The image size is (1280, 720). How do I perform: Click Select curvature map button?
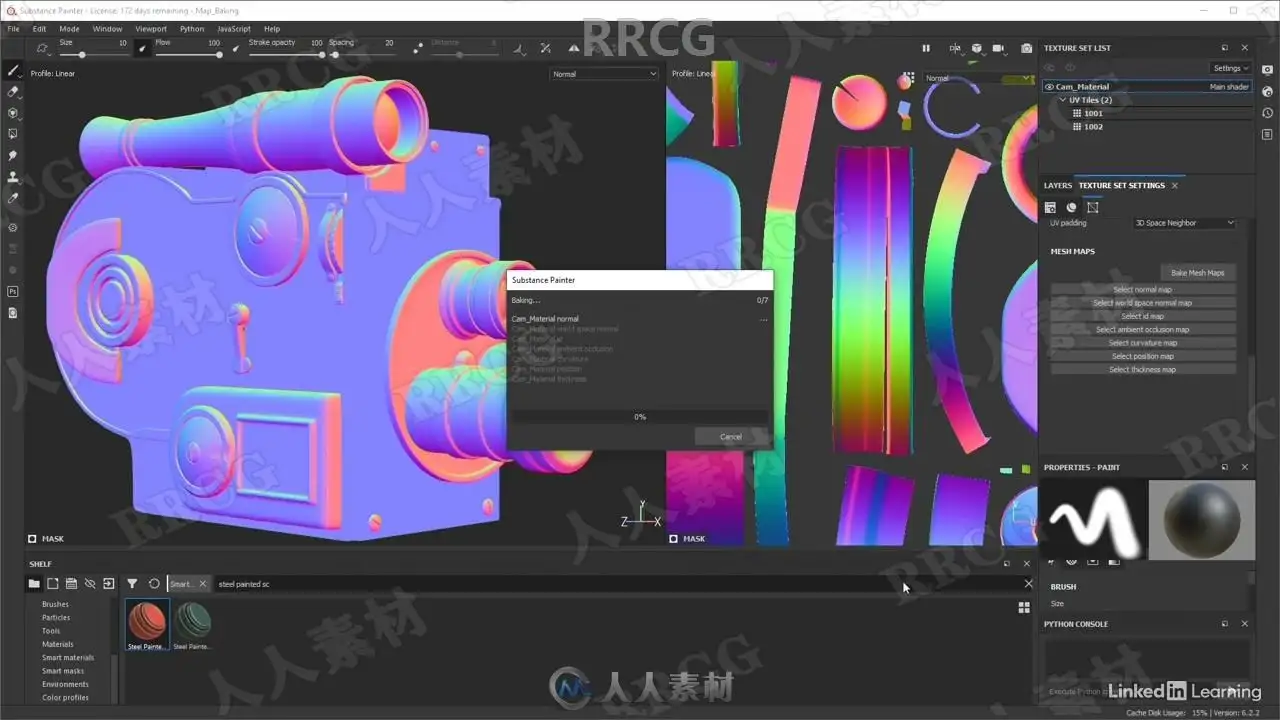(1143, 343)
